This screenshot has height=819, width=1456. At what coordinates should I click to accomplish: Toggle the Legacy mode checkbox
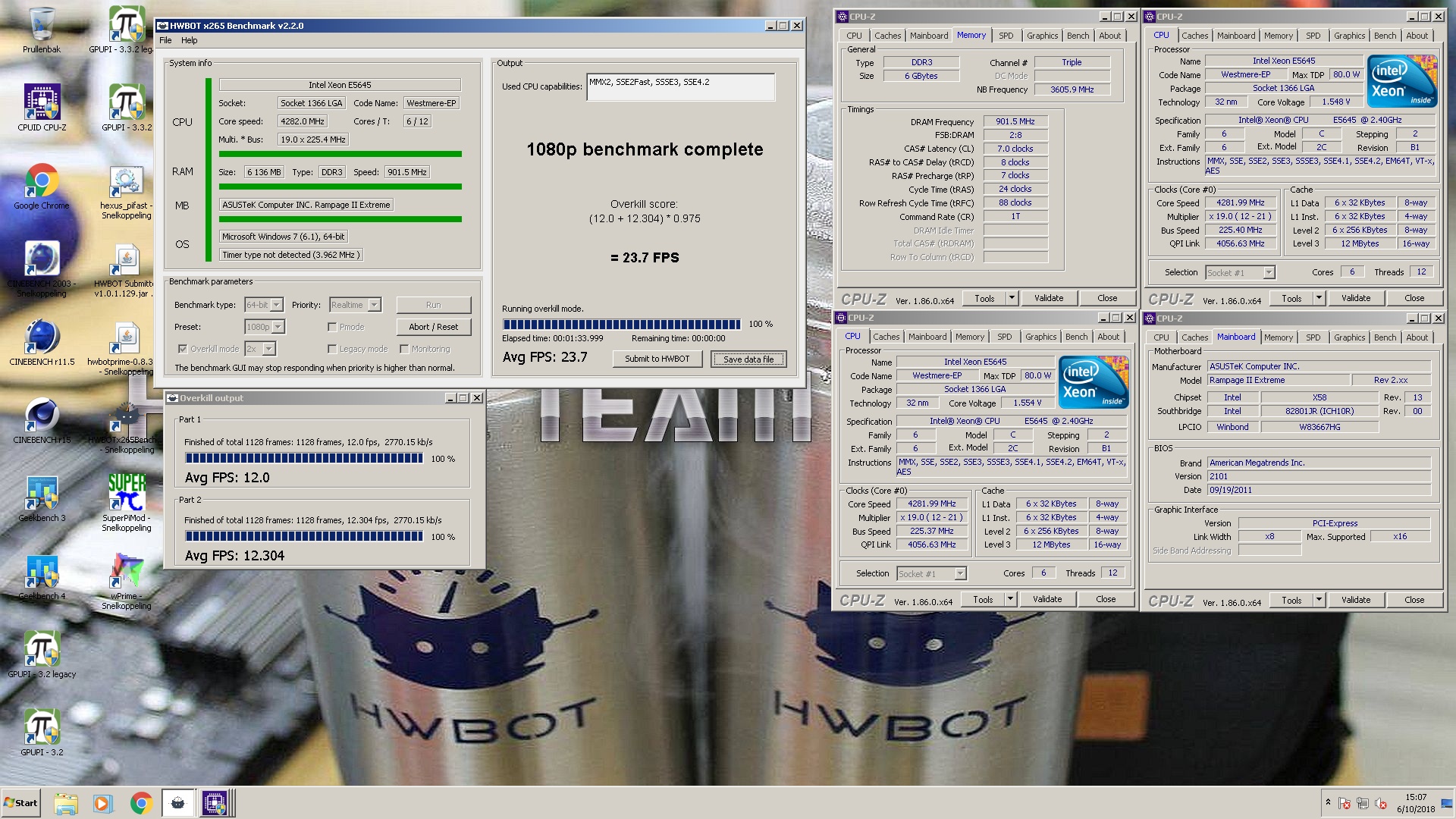[332, 349]
